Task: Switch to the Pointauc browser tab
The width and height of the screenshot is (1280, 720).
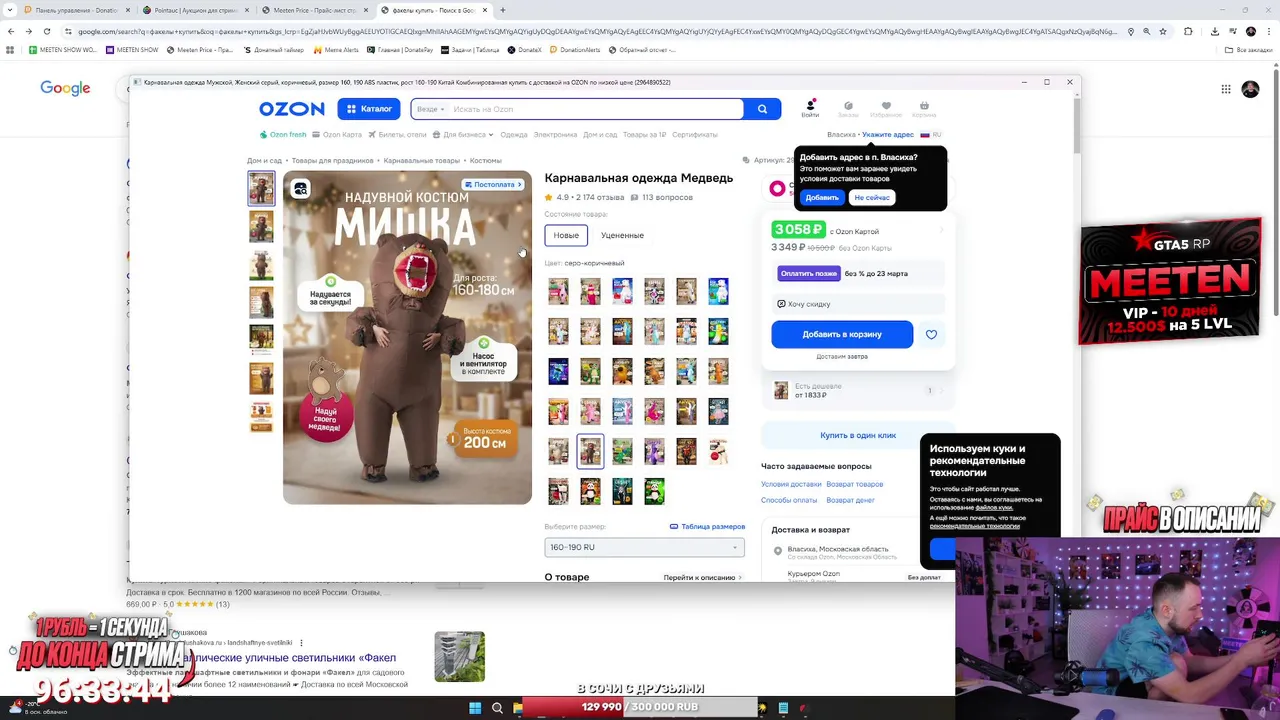Action: pyautogui.click(x=195, y=10)
